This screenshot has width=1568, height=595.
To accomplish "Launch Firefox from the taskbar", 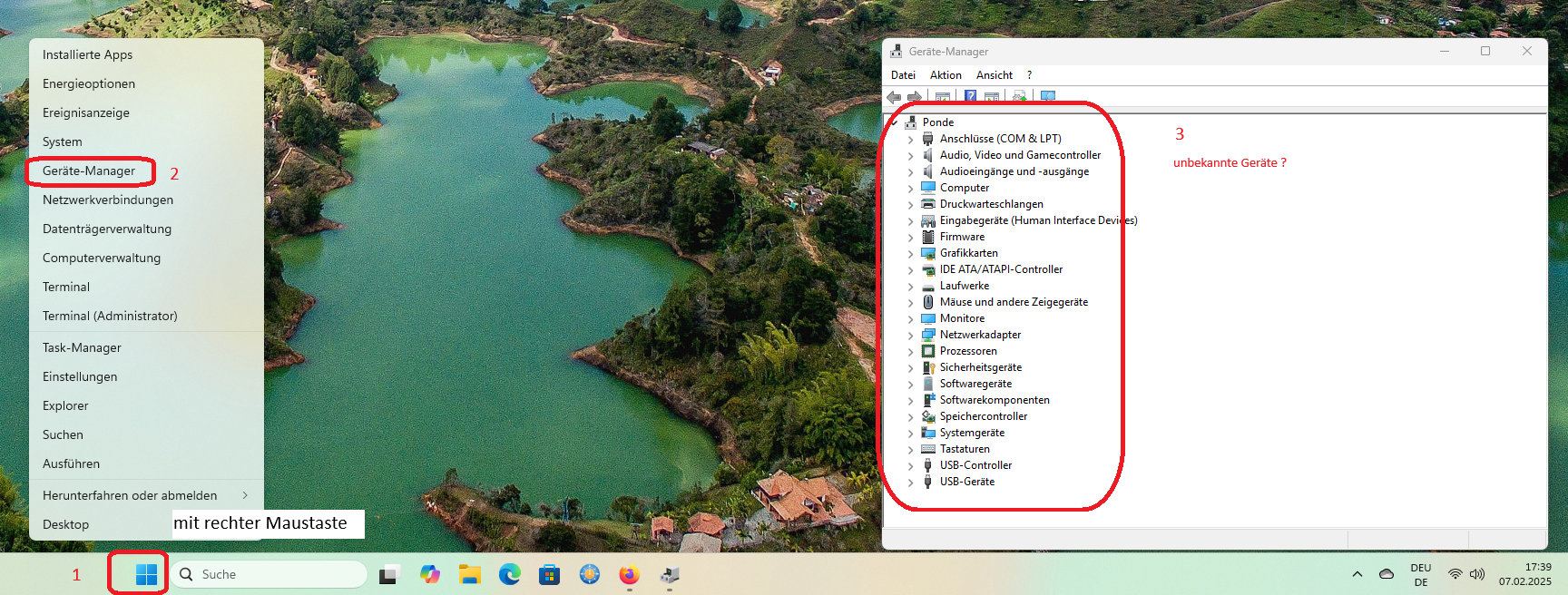I will 629,574.
